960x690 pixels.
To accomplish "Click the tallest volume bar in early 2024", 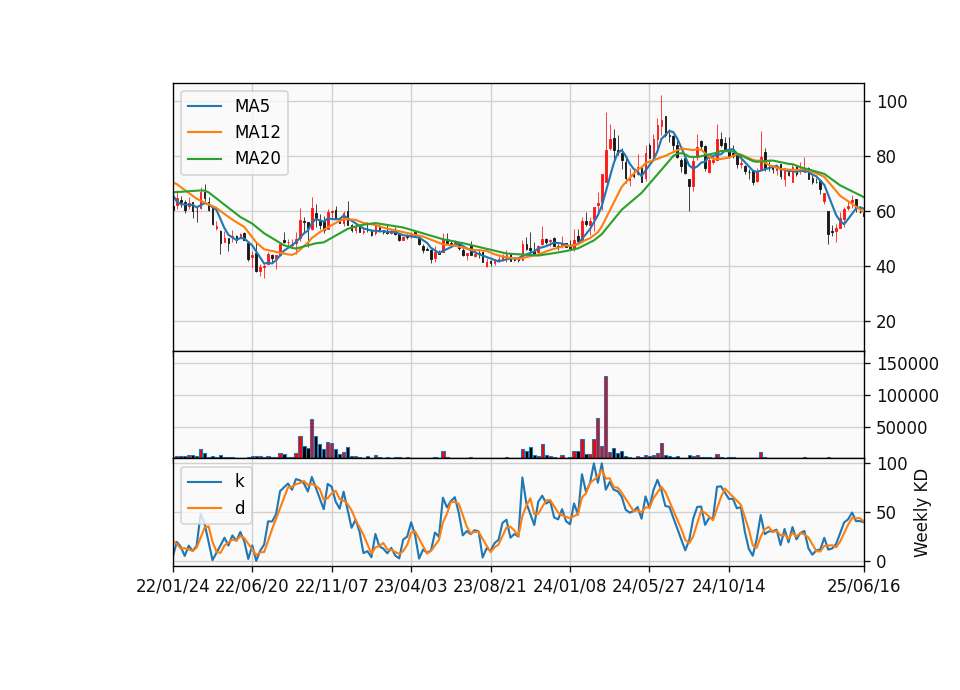I will pyautogui.click(x=606, y=417).
